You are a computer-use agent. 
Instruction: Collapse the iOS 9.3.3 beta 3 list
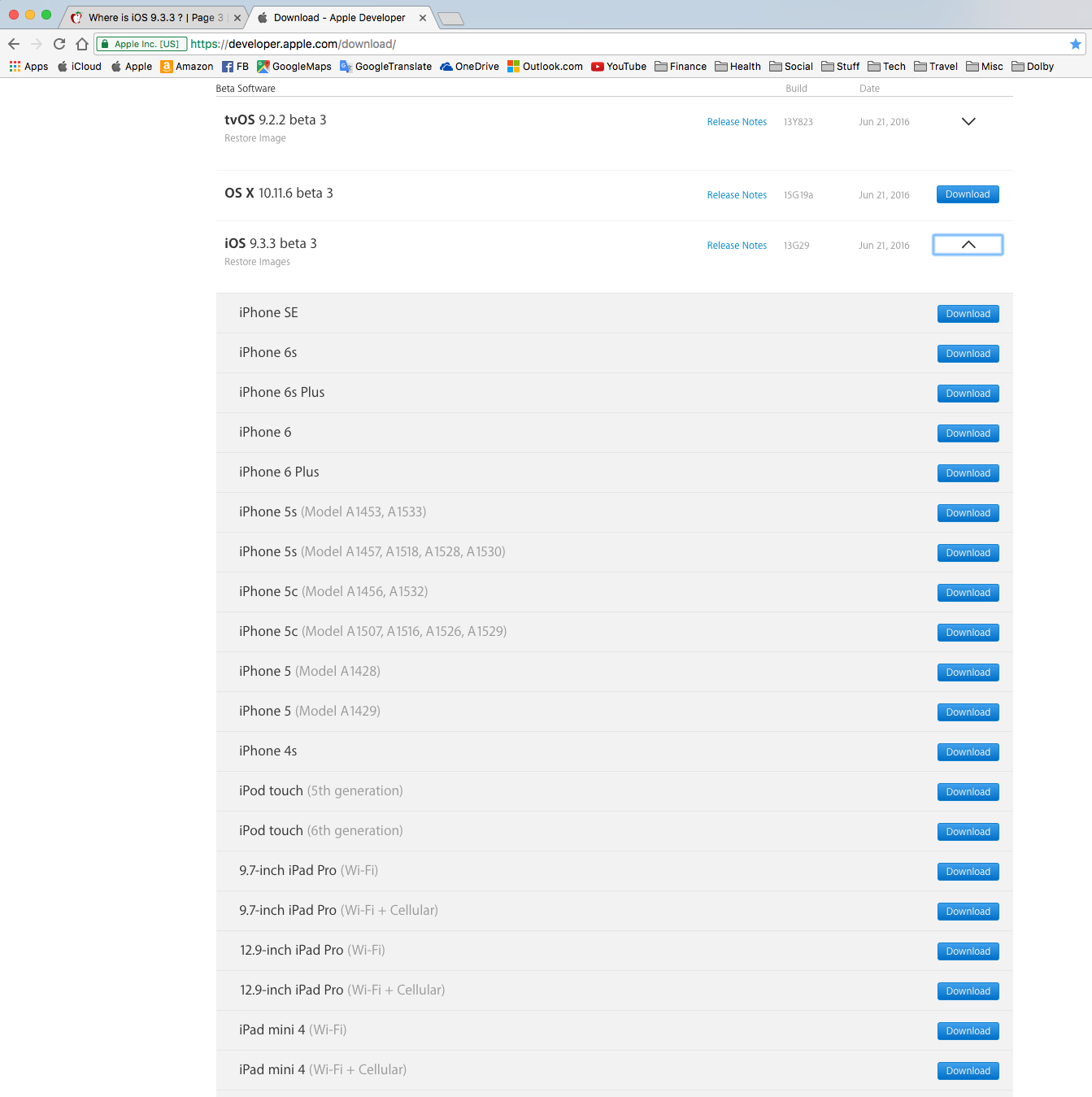[968, 245]
